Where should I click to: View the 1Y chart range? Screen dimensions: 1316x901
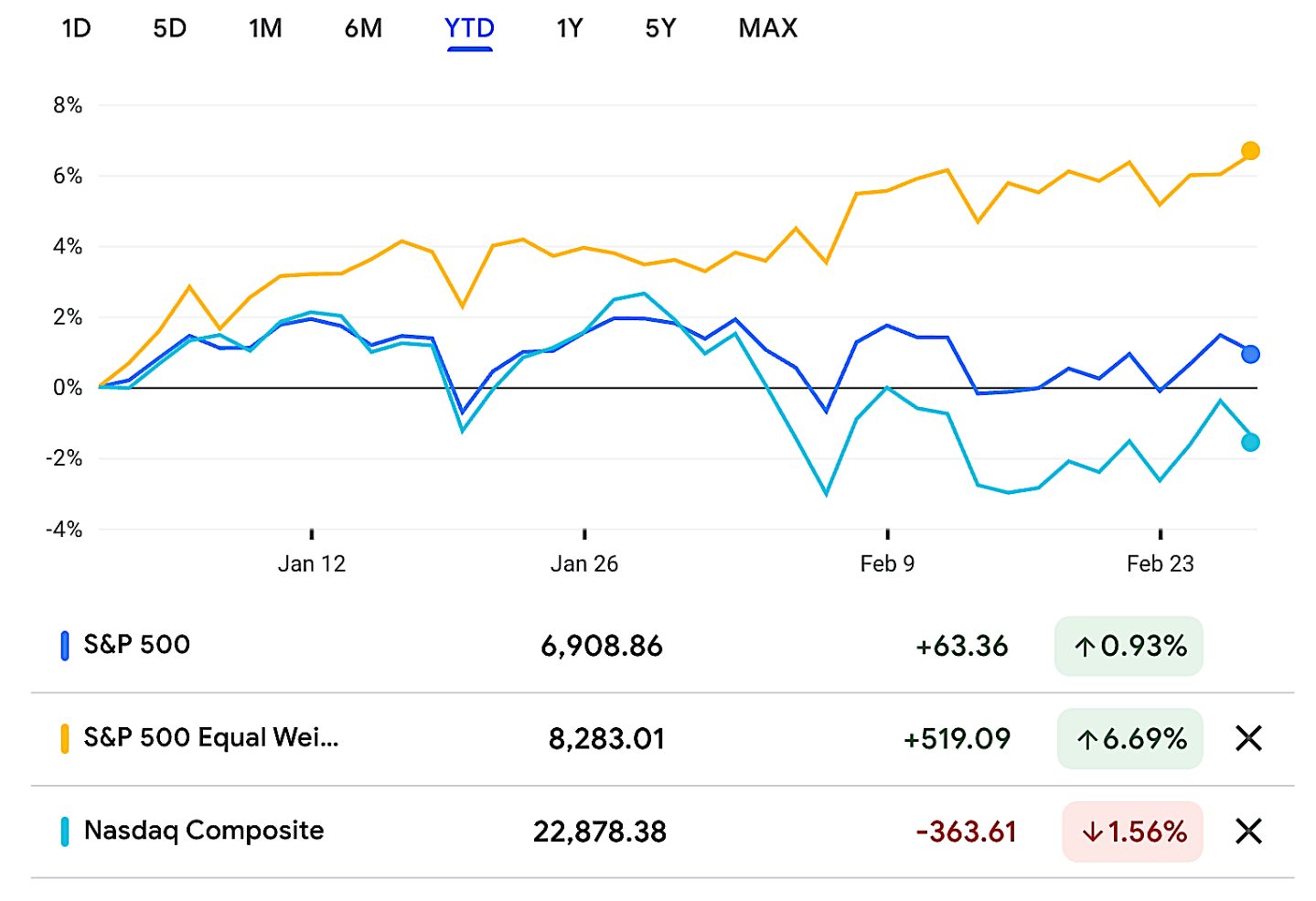point(569,28)
